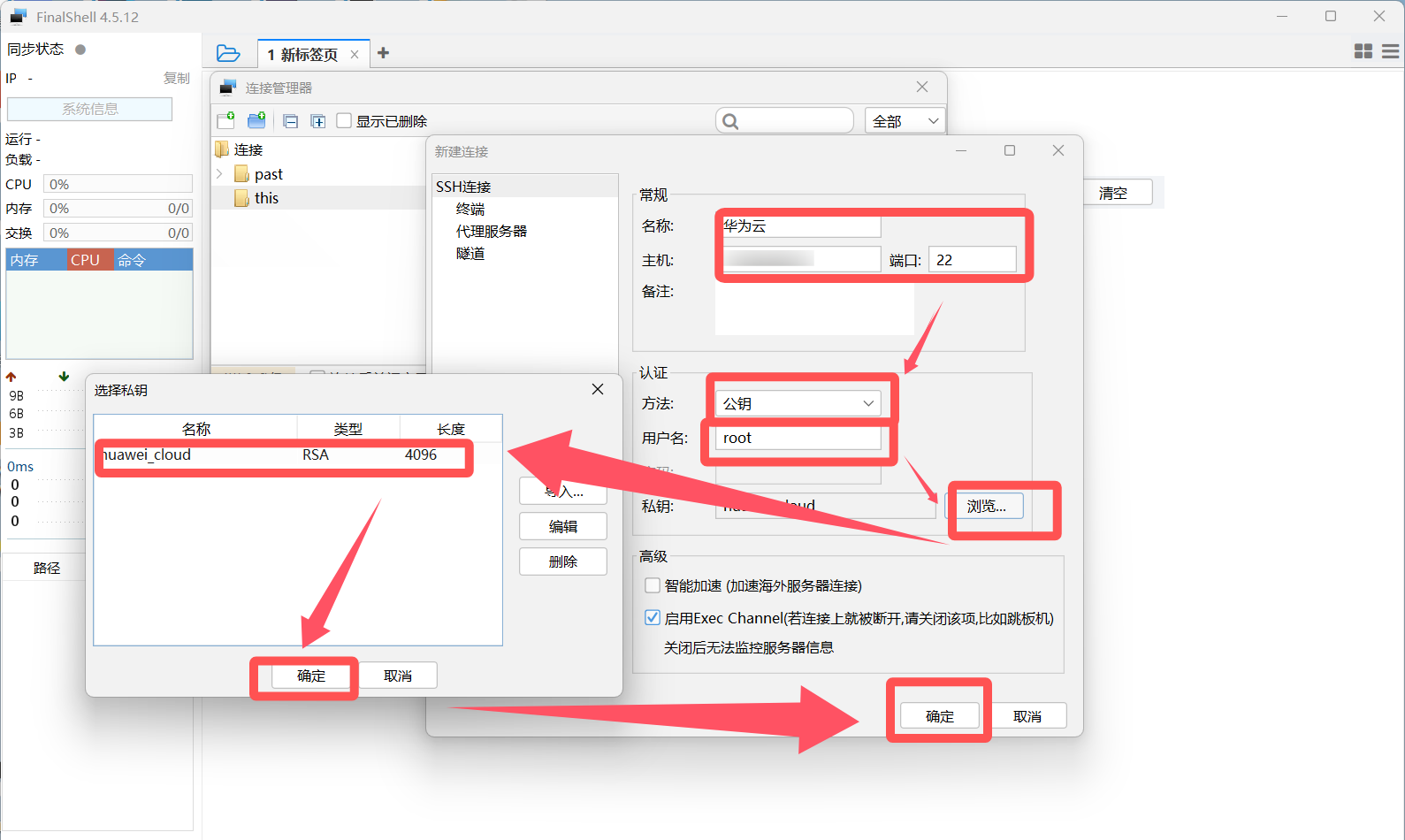Click the CPU usage progress bar

[x=118, y=184]
